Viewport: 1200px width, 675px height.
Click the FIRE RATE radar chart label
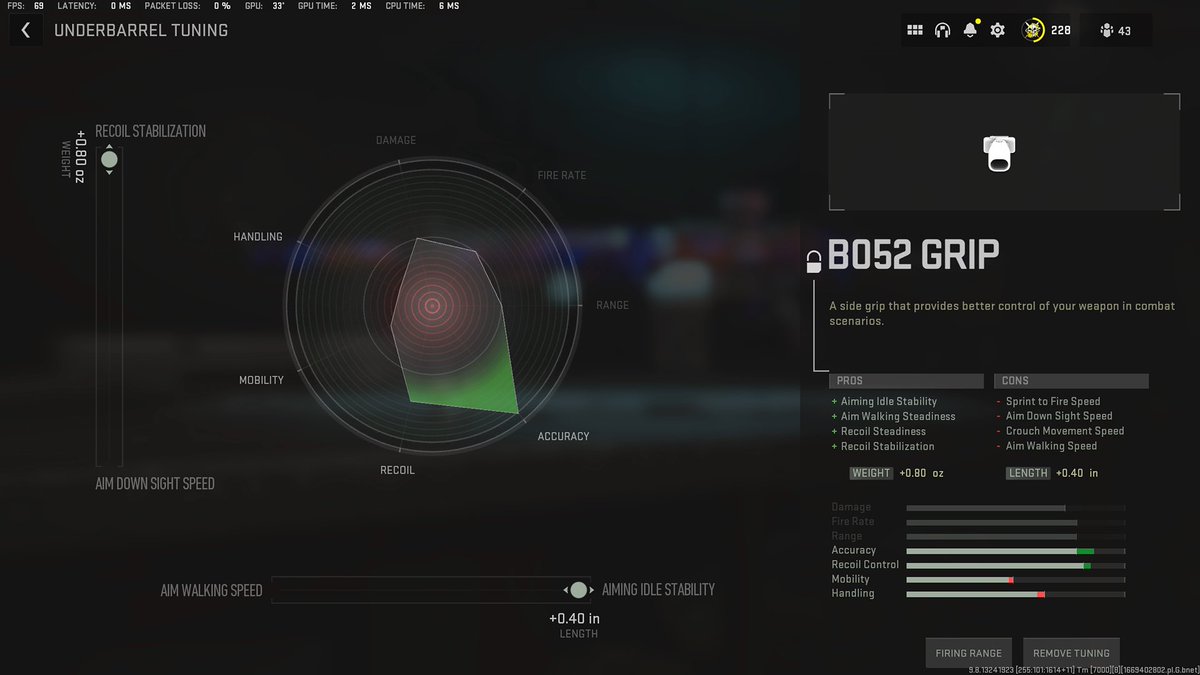pyautogui.click(x=562, y=175)
